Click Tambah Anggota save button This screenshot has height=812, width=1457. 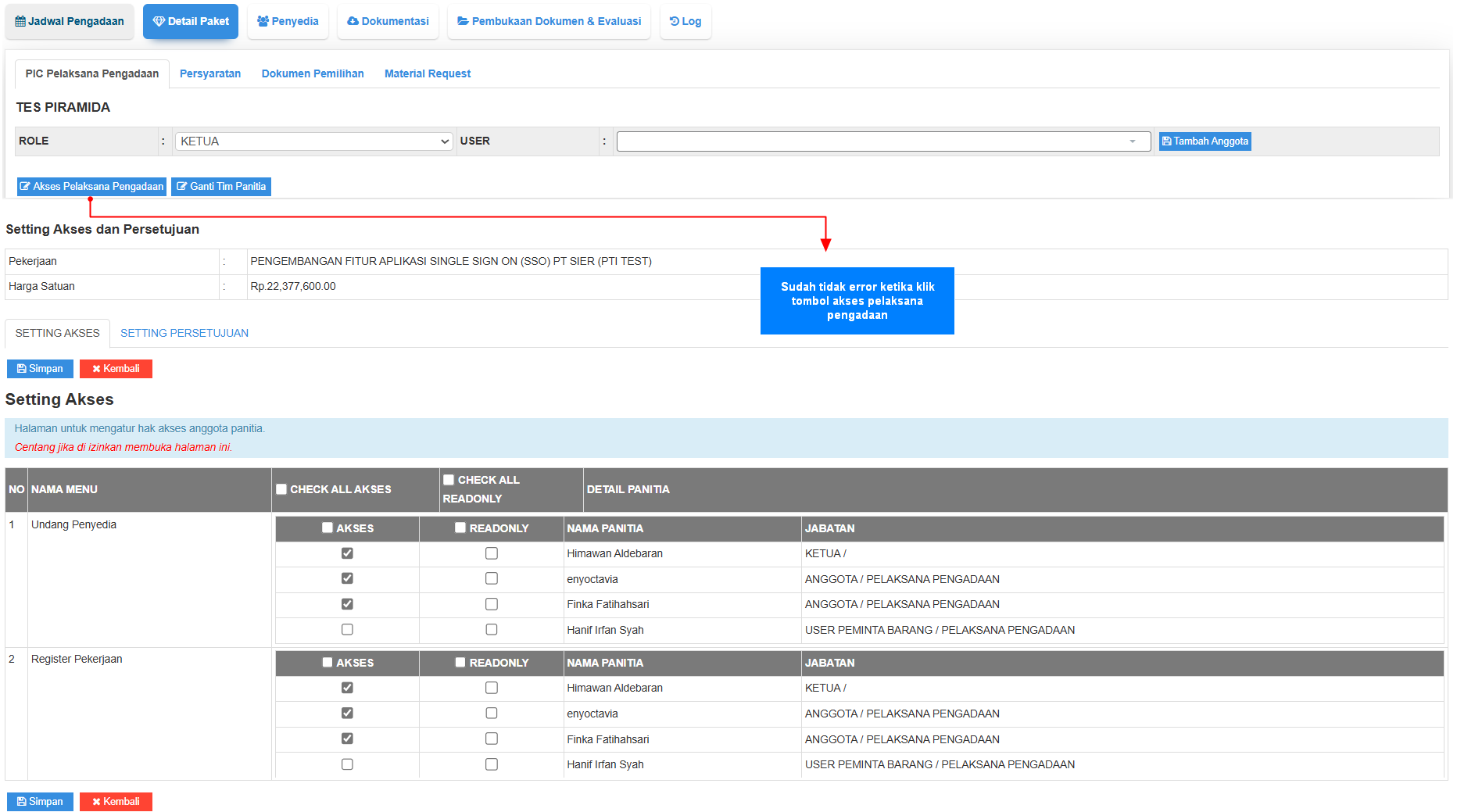[x=1205, y=141]
